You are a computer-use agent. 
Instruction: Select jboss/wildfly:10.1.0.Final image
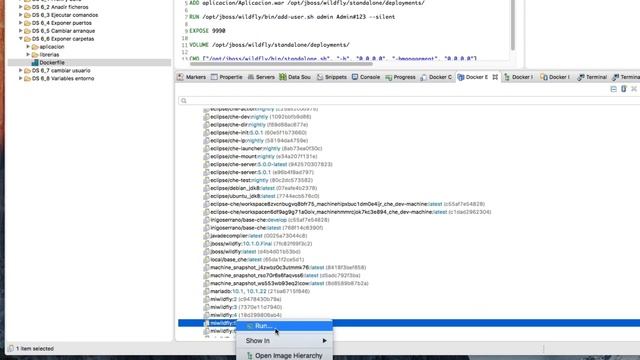pyautogui.click(x=261, y=244)
